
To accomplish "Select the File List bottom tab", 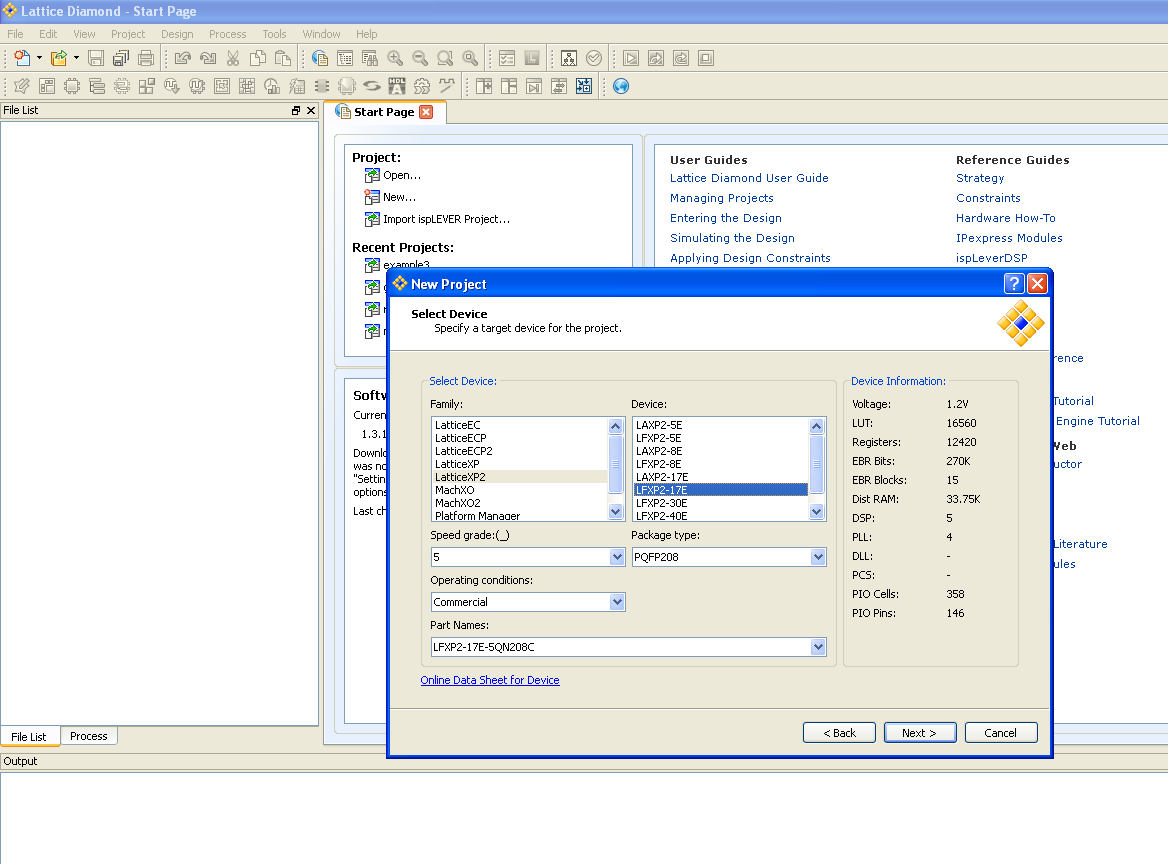I will [x=29, y=737].
